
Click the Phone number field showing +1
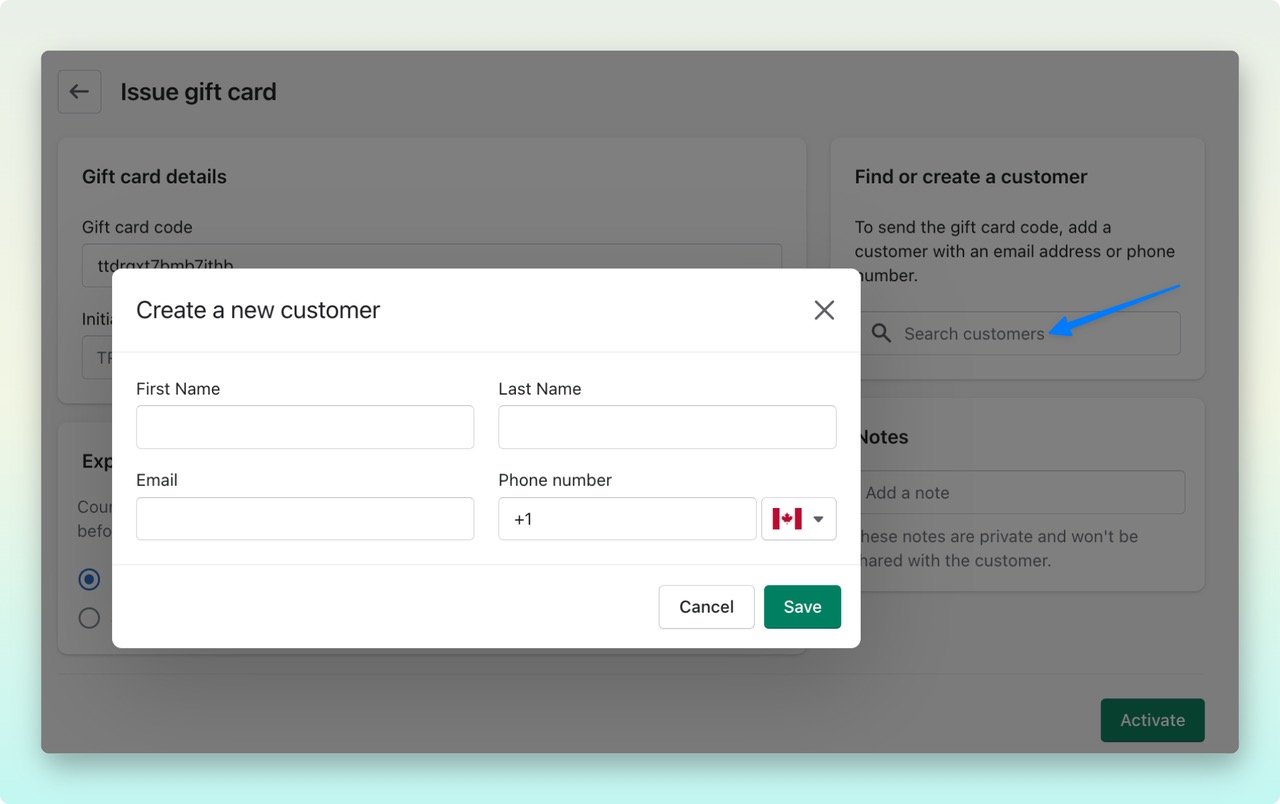627,518
